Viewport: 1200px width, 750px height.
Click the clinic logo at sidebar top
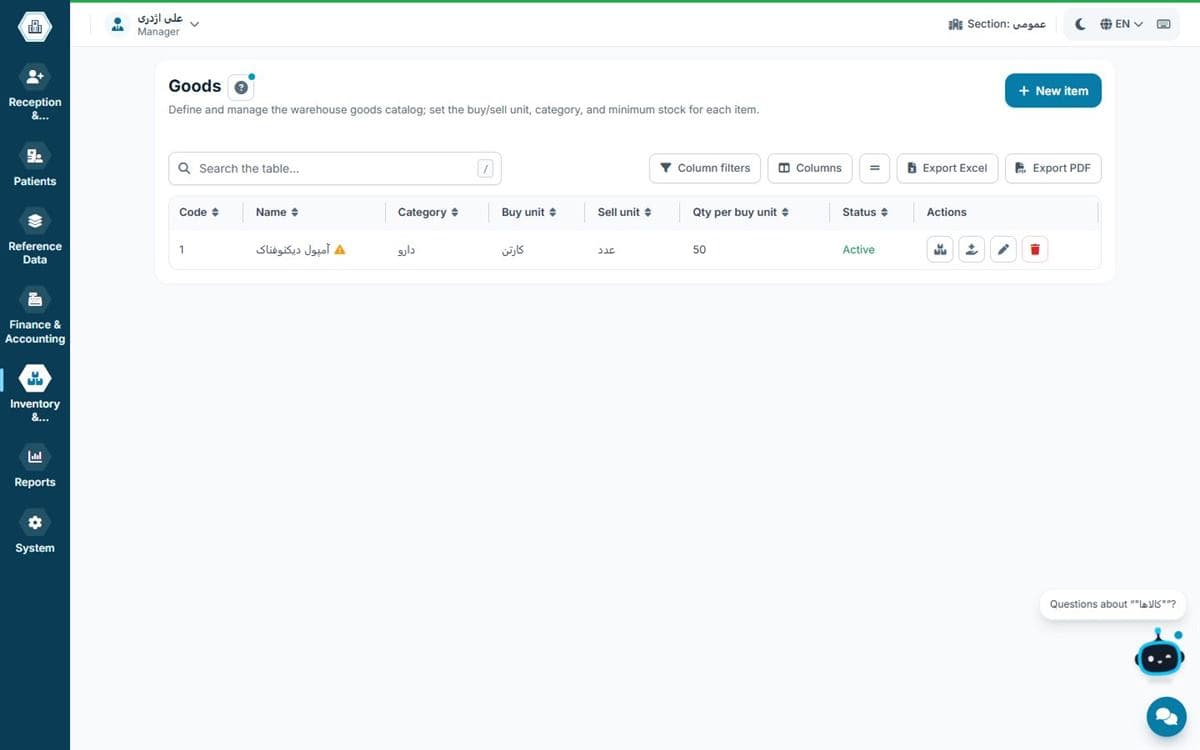[35, 27]
